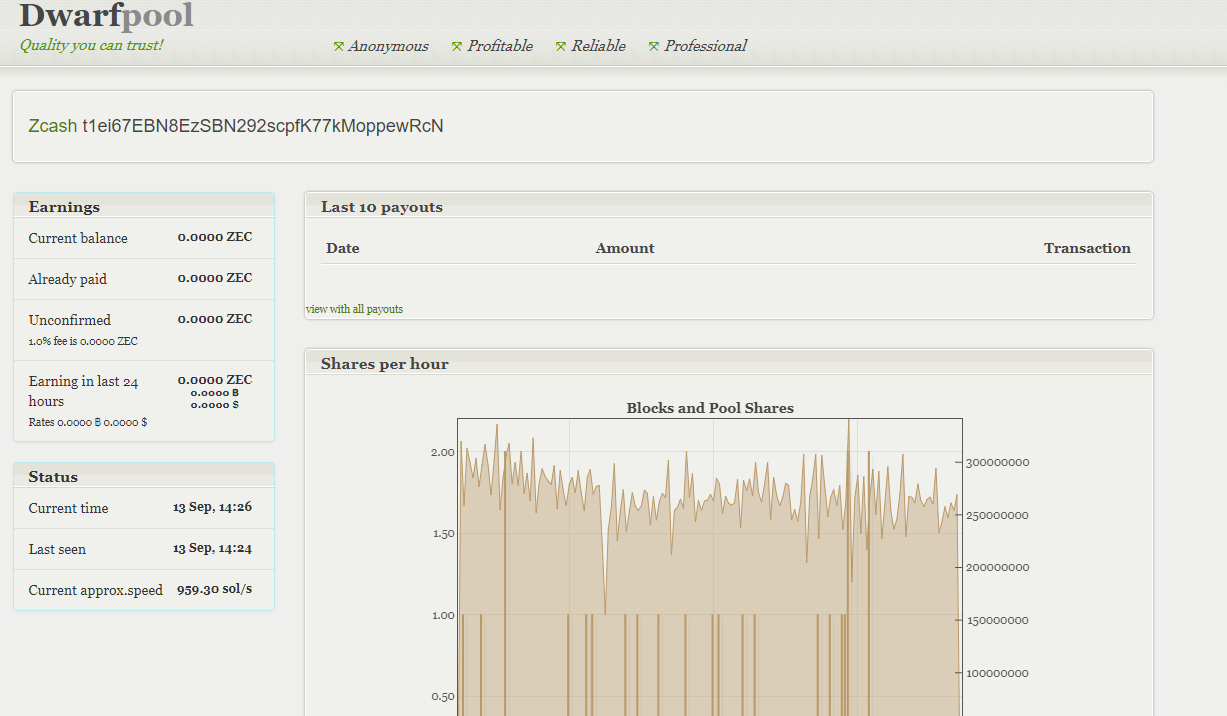Click the pickaxe icon beside Professional
The image size is (1227, 716).
coord(654,46)
